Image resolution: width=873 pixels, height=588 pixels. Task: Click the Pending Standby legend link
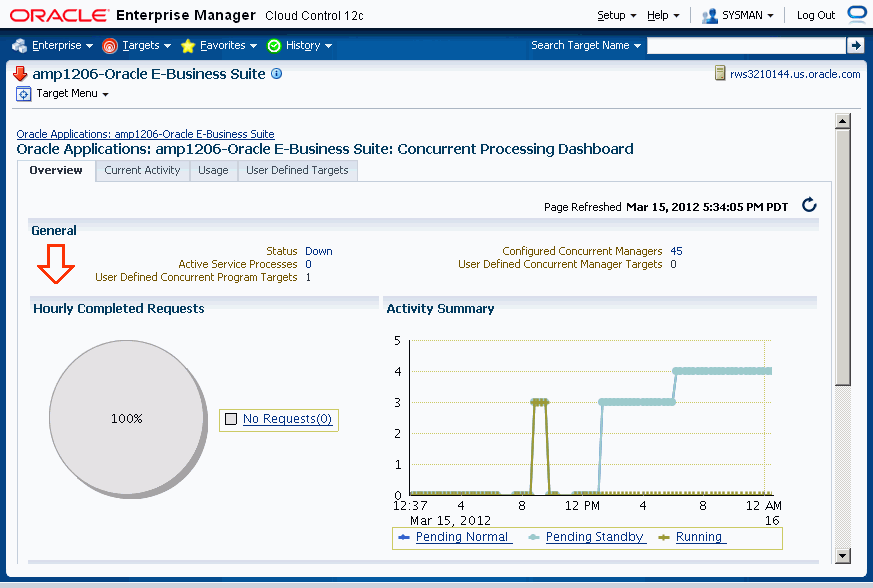click(595, 537)
